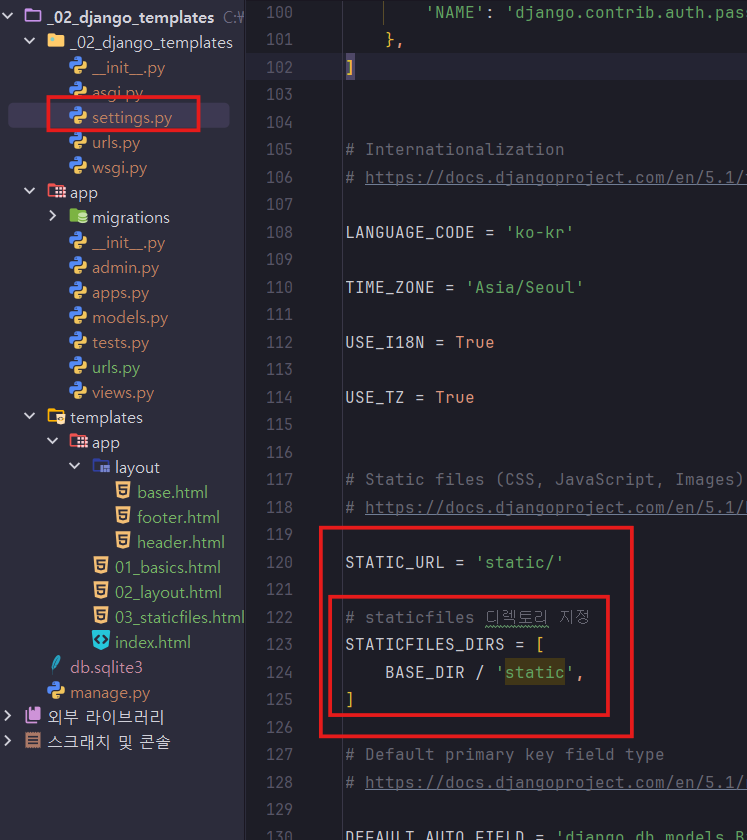Click the app package folder icon
The width and height of the screenshot is (747, 840).
click(56, 191)
